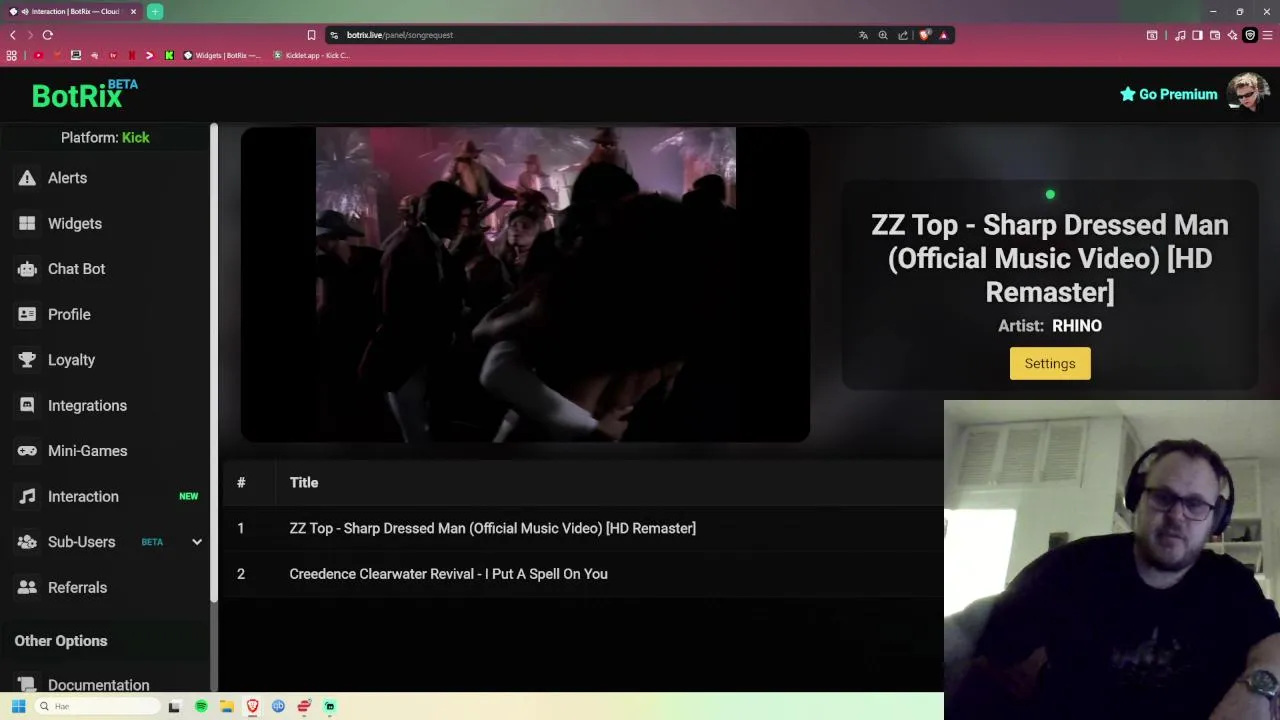This screenshot has width=1280, height=720.
Task: Click the Title column header
Action: click(x=304, y=483)
